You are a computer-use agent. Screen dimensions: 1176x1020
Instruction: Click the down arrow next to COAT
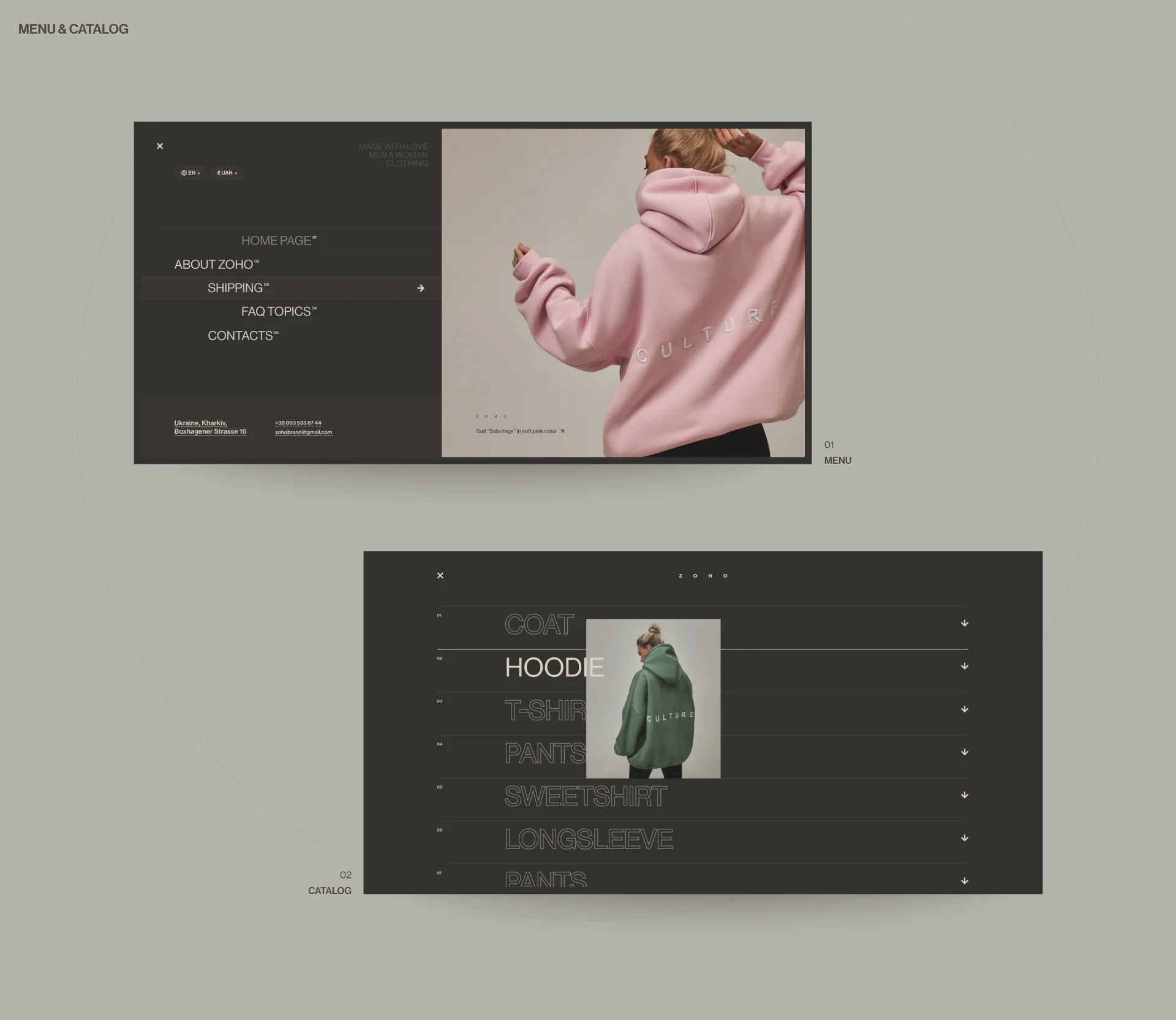[x=964, y=623]
